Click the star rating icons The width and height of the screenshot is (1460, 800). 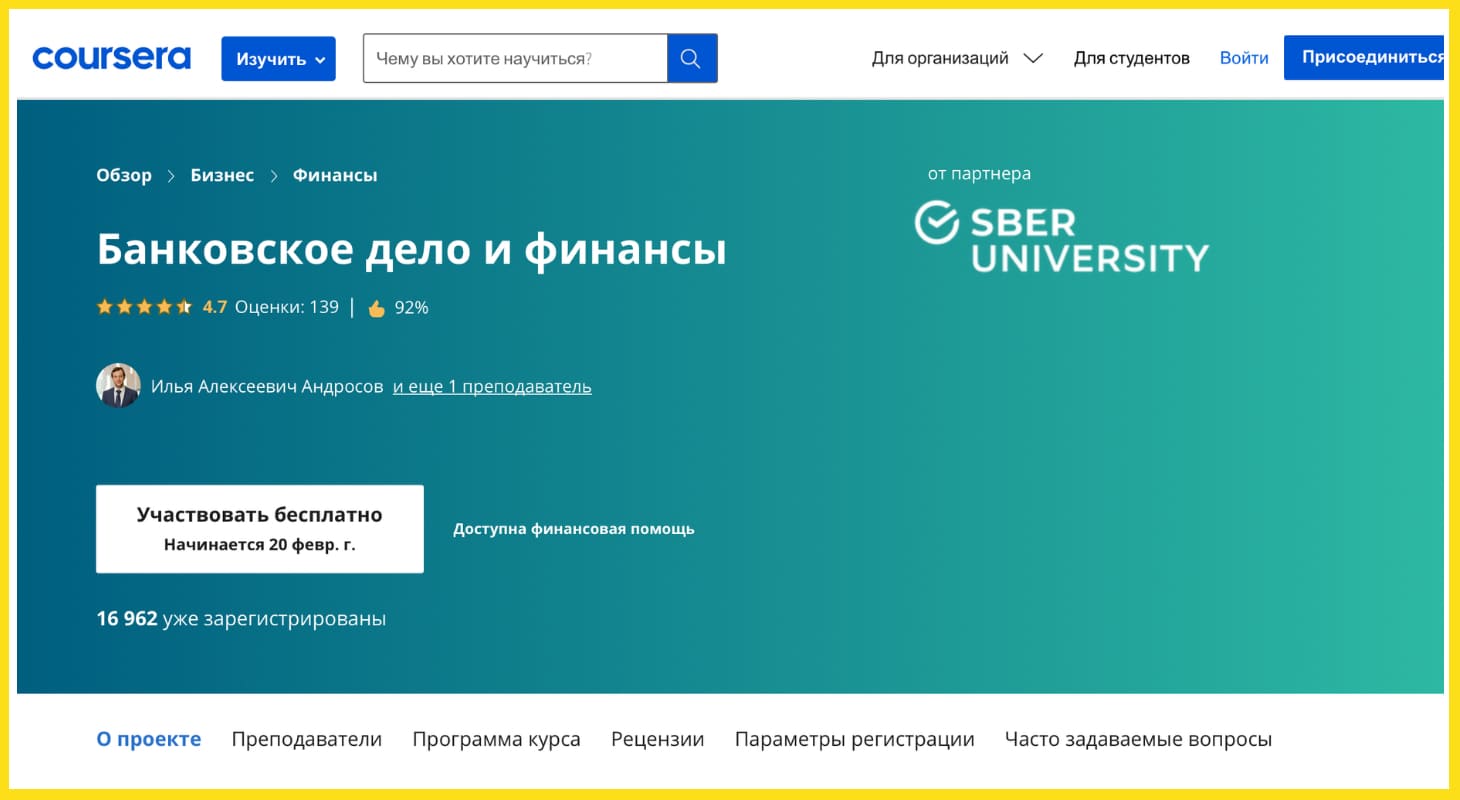144,307
